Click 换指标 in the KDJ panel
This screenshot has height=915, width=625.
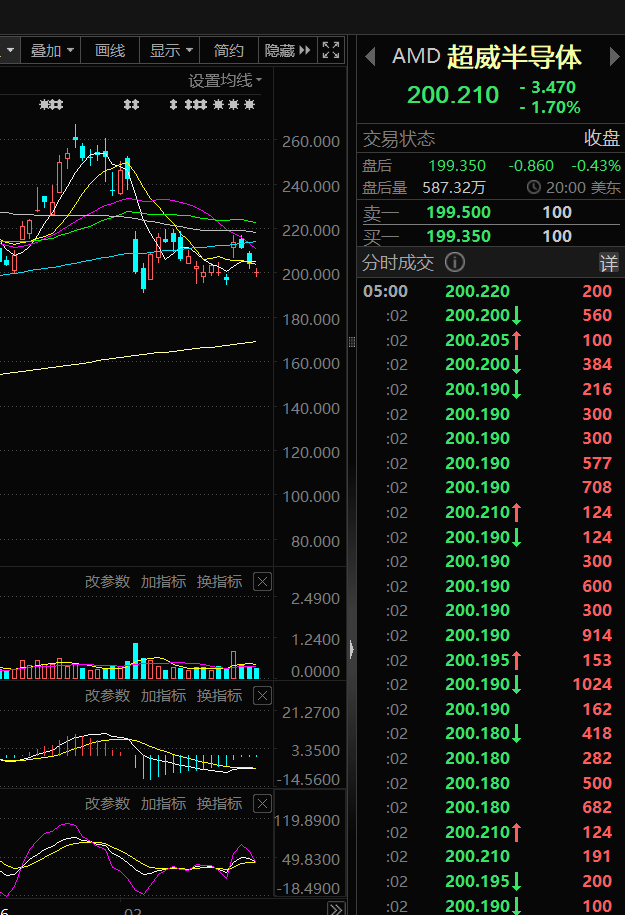click(x=219, y=804)
